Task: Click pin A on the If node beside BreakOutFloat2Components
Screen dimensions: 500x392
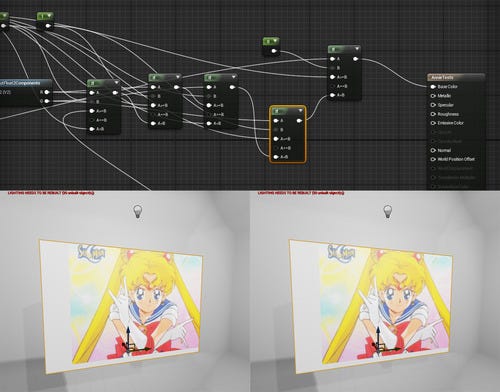Action: (x=92, y=93)
